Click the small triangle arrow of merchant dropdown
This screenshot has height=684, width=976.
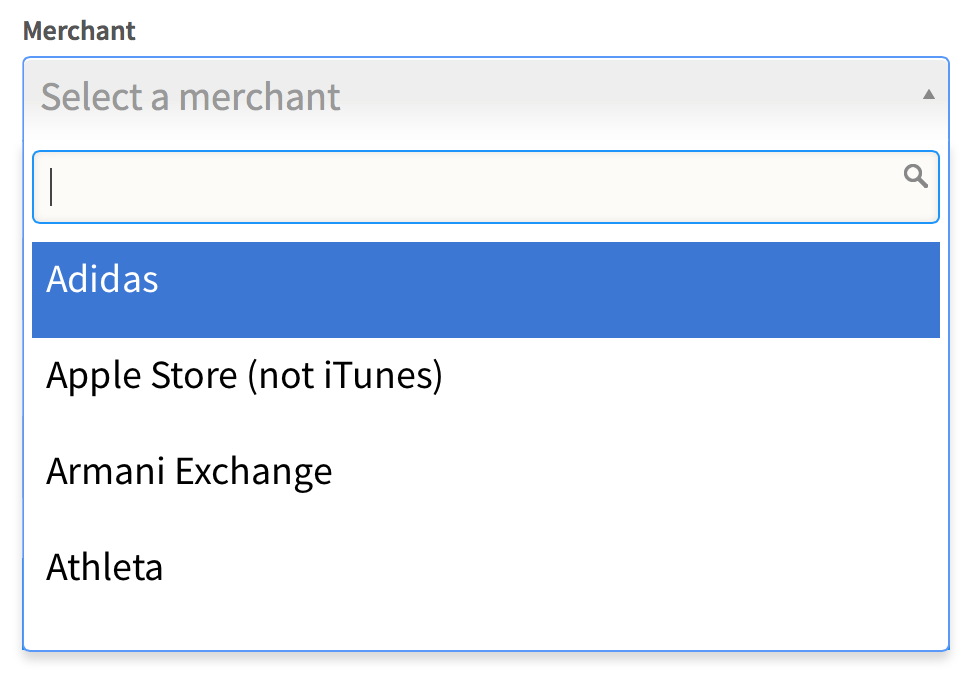(928, 95)
